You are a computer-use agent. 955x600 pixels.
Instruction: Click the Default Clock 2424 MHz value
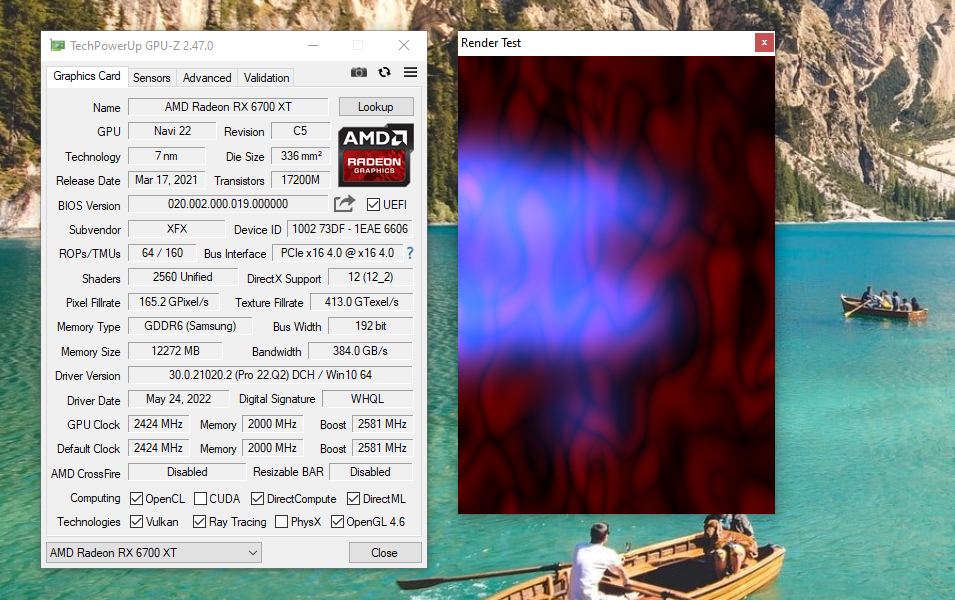[x=158, y=448]
